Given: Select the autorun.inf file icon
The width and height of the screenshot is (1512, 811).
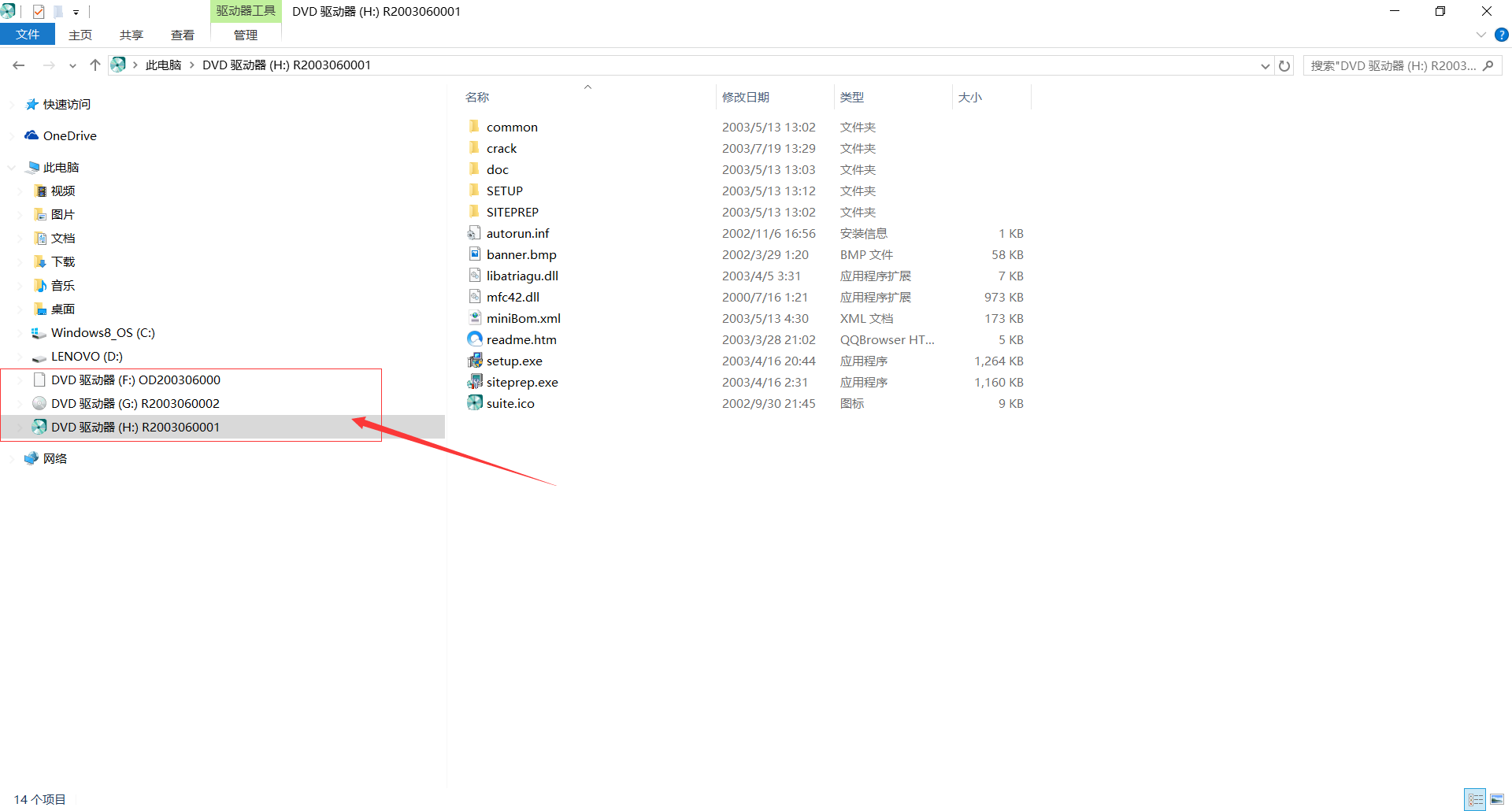Looking at the screenshot, I should (474, 233).
